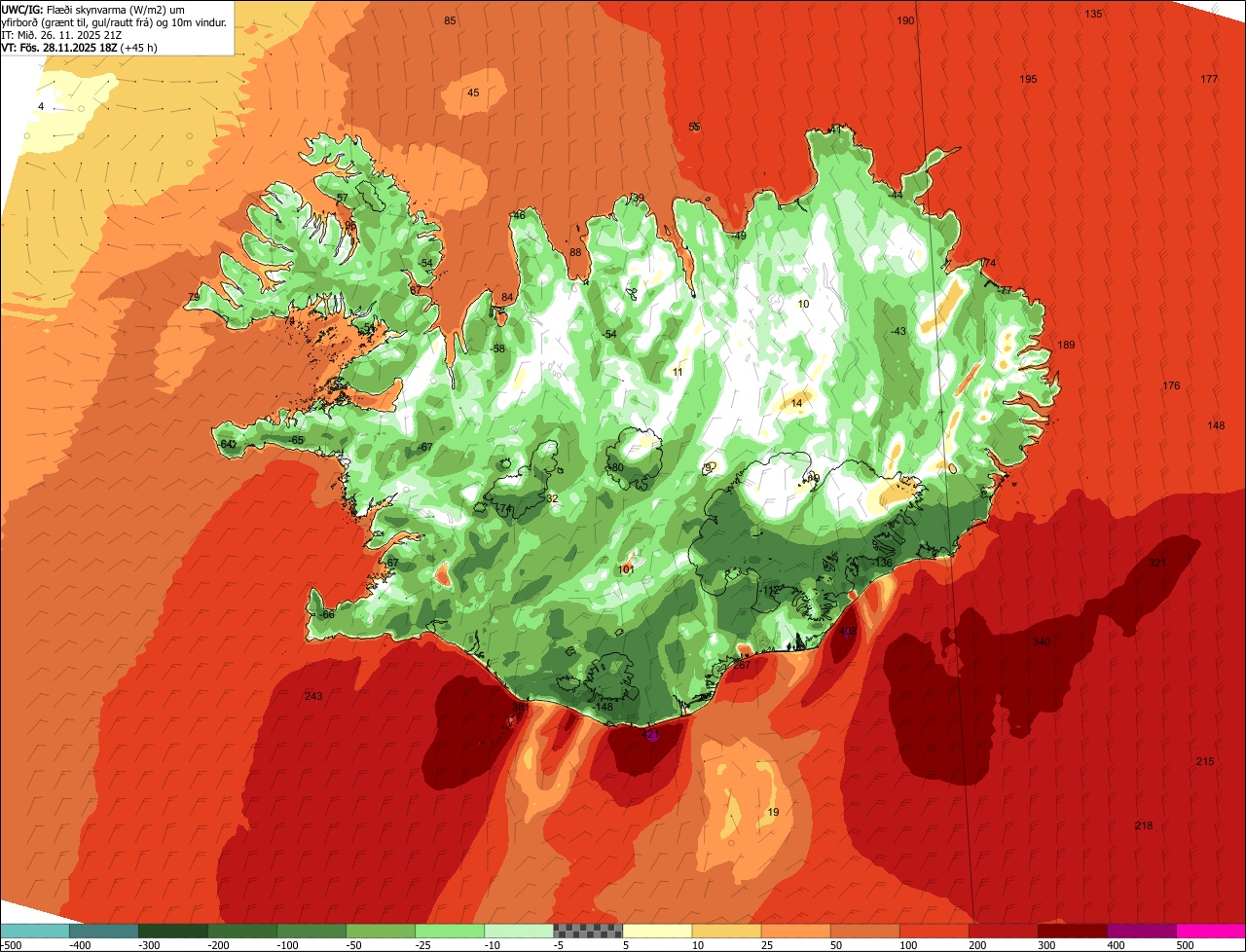The width and height of the screenshot is (1246, 952).
Task: Click the flux value 177 in the northeast
Action: click(1209, 79)
